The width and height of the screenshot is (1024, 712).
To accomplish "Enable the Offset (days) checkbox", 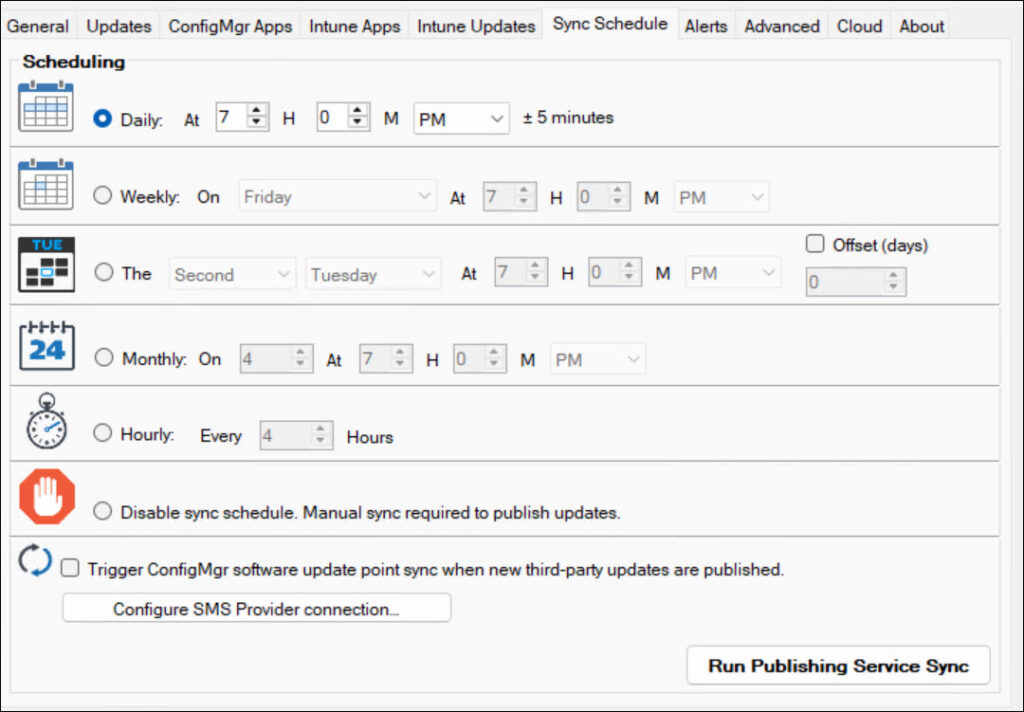I will [815, 244].
